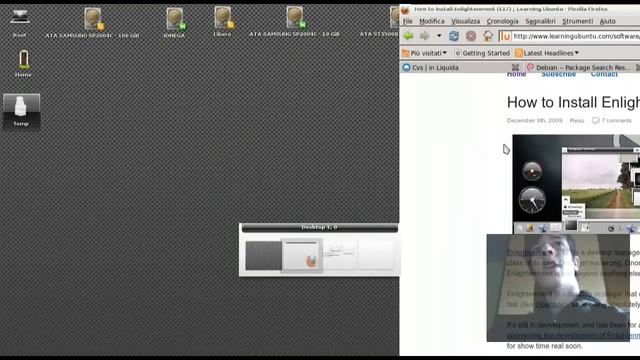Click the red Stop loading icon
Image resolution: width=640 pixels, height=360 pixels.
coord(471,36)
